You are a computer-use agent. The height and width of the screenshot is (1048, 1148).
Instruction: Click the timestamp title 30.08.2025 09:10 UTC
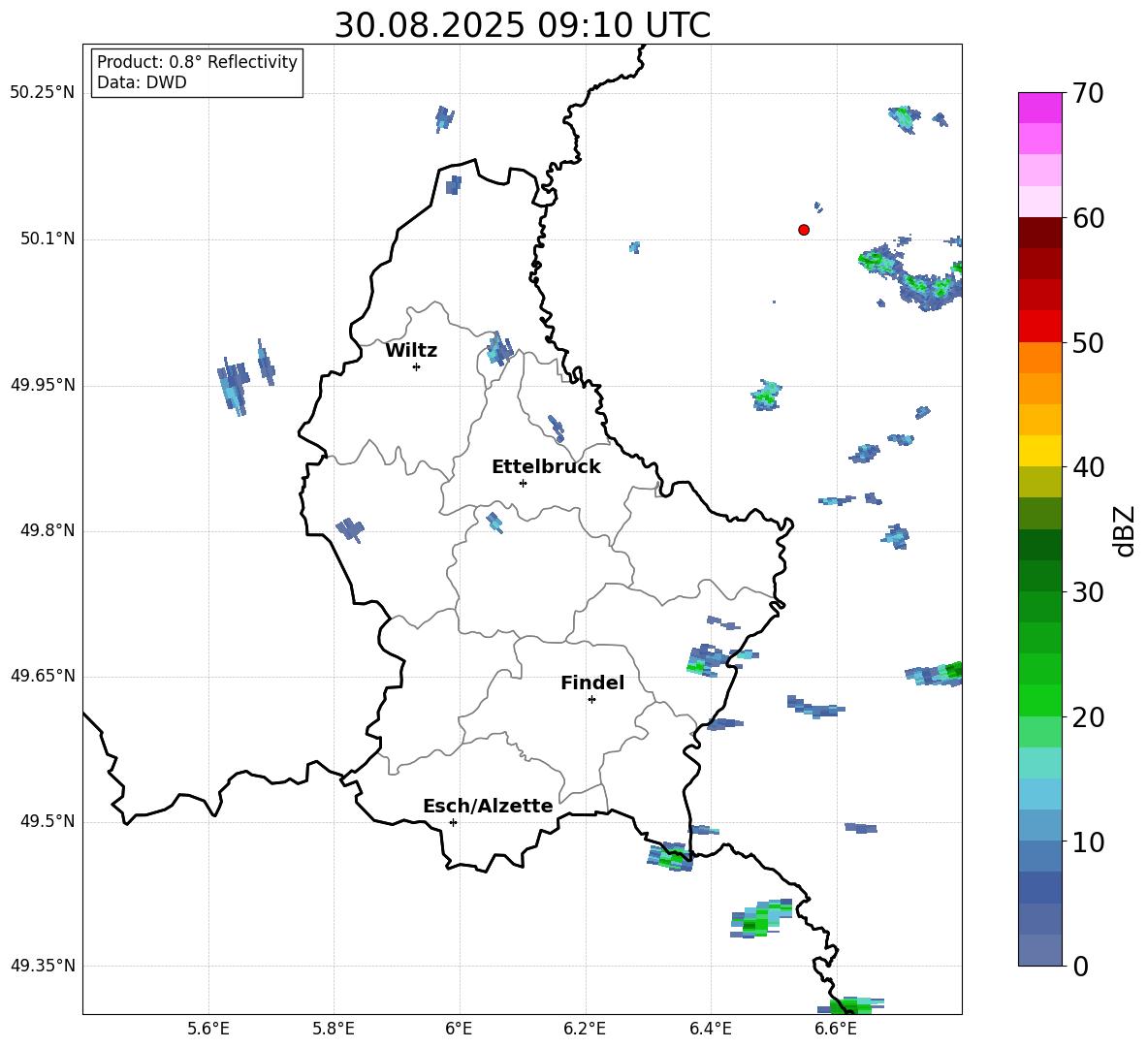coord(522,25)
